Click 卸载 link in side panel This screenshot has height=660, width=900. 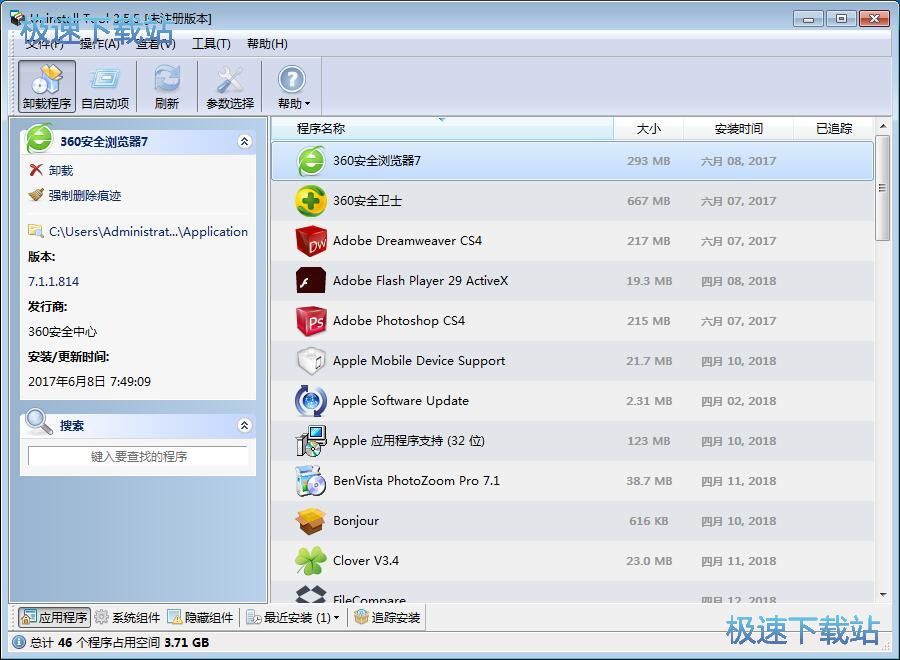click(x=61, y=170)
